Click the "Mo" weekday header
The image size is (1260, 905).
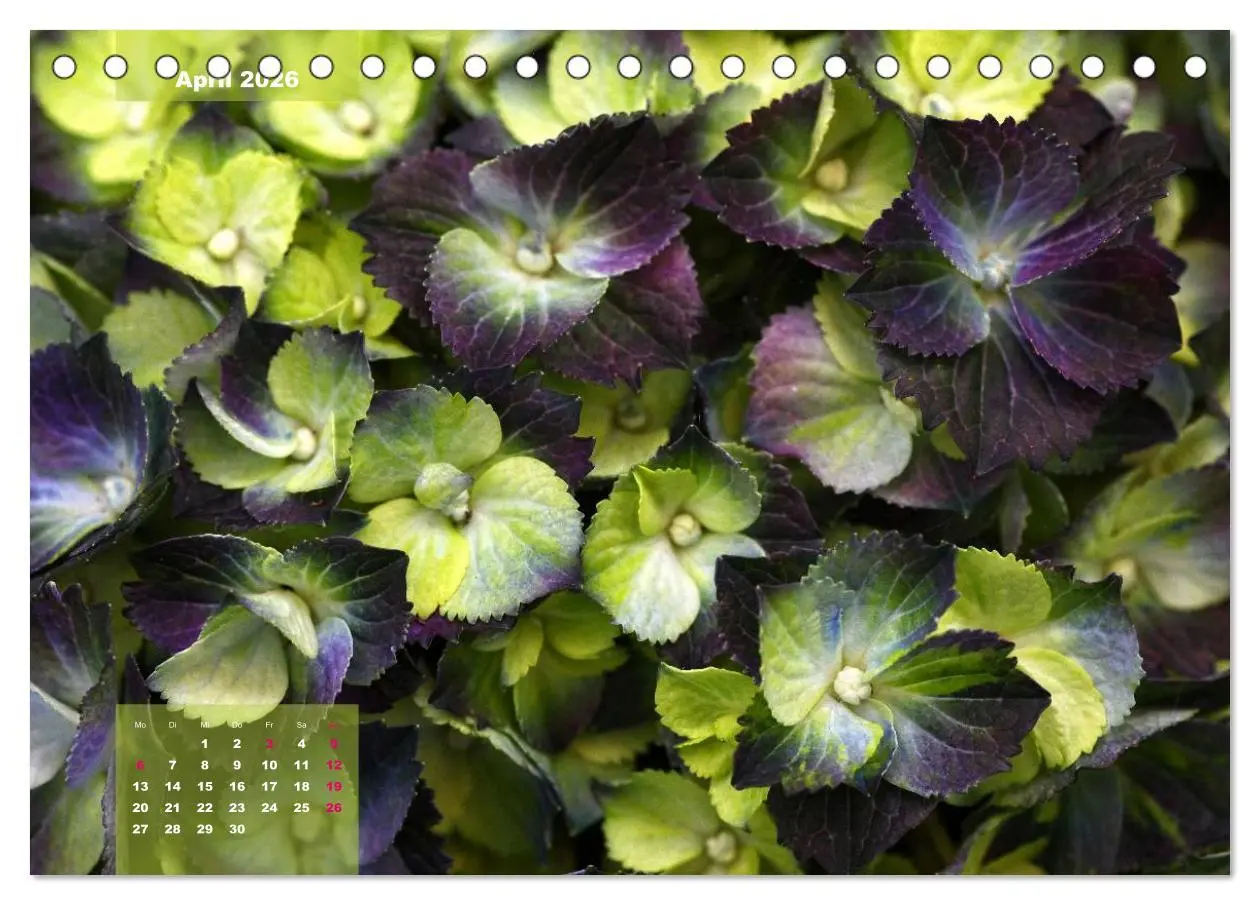[x=140, y=725]
